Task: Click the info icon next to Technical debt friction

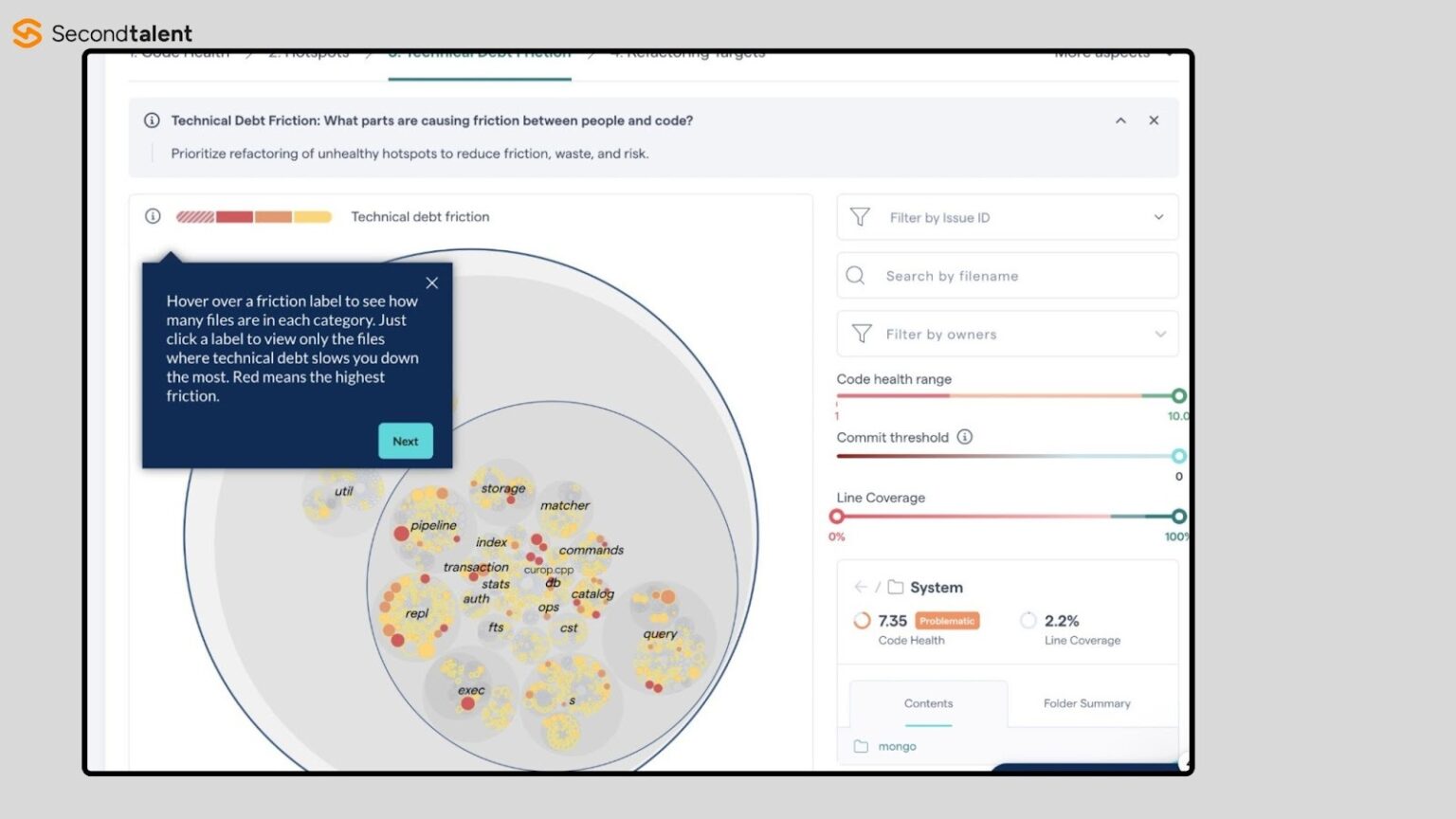Action: (153, 216)
